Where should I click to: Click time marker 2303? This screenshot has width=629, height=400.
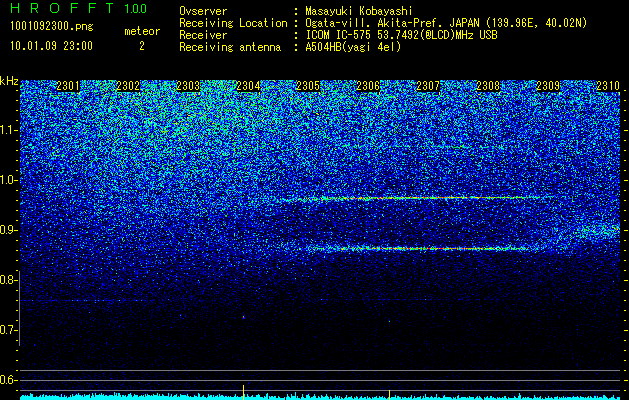pos(188,86)
